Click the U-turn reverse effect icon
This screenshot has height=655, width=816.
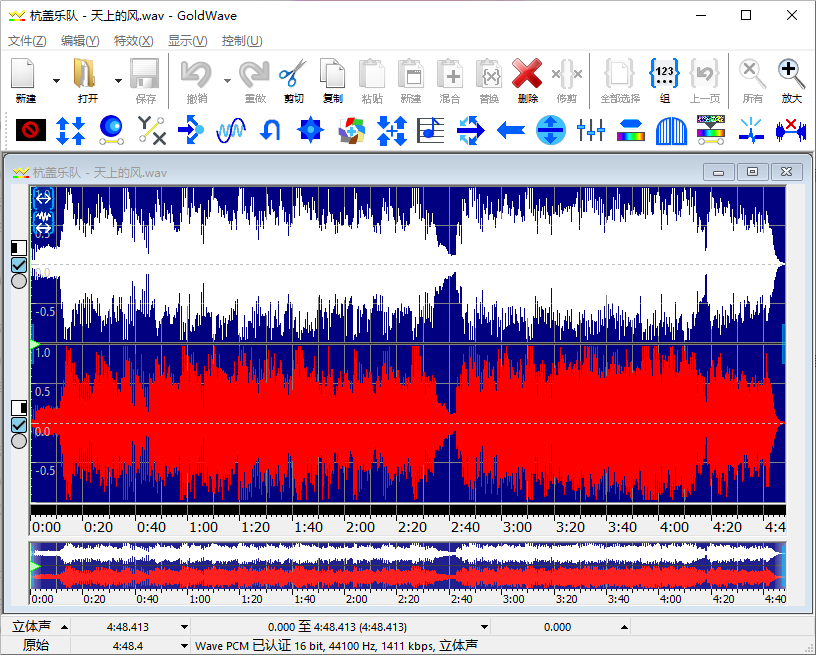(x=270, y=130)
